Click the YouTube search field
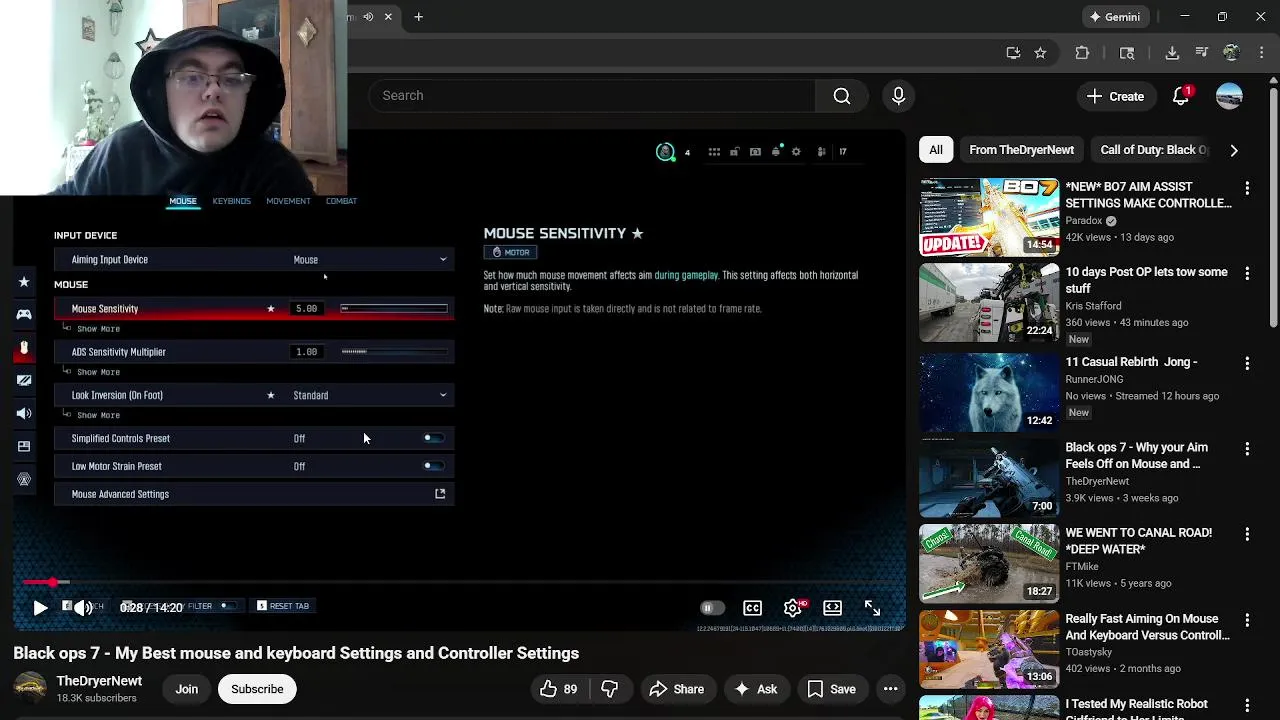Image resolution: width=1280 pixels, height=720 pixels. click(592, 96)
